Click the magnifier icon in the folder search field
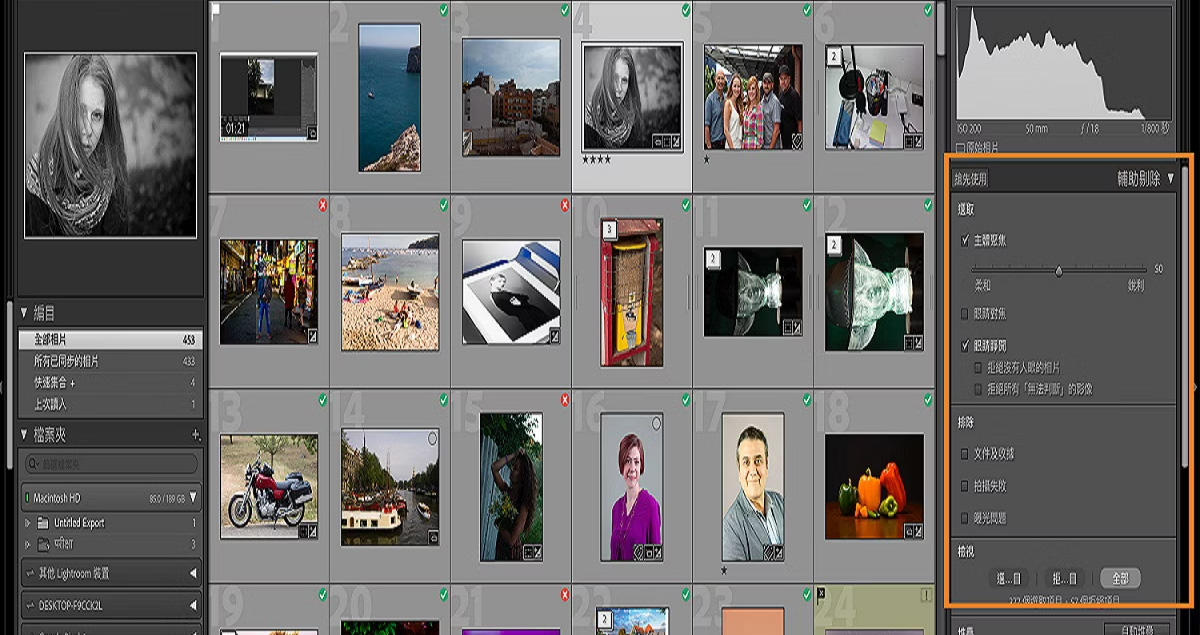The height and width of the screenshot is (635, 1200). [32, 462]
